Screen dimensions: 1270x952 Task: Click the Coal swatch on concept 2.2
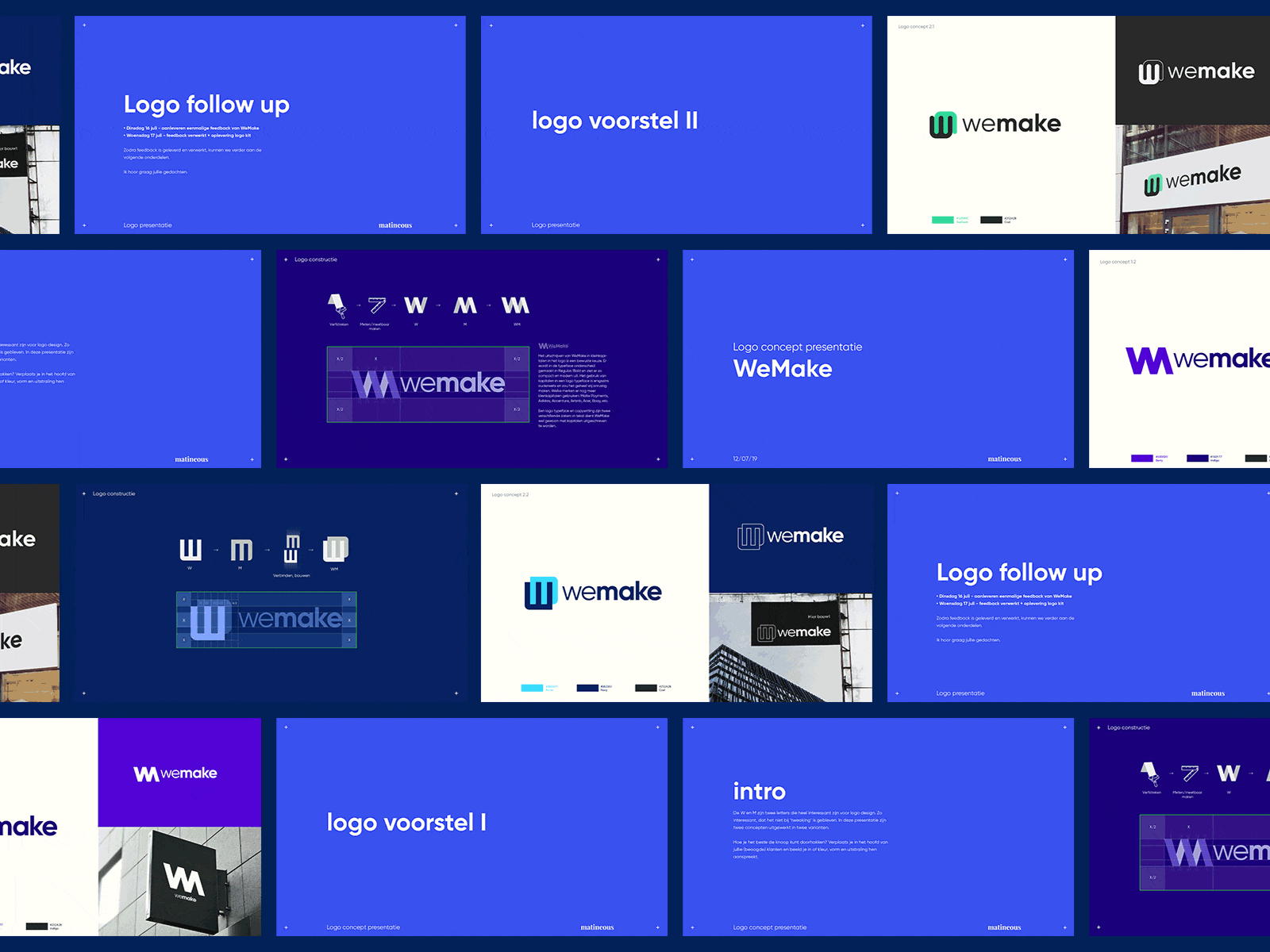[x=646, y=688]
